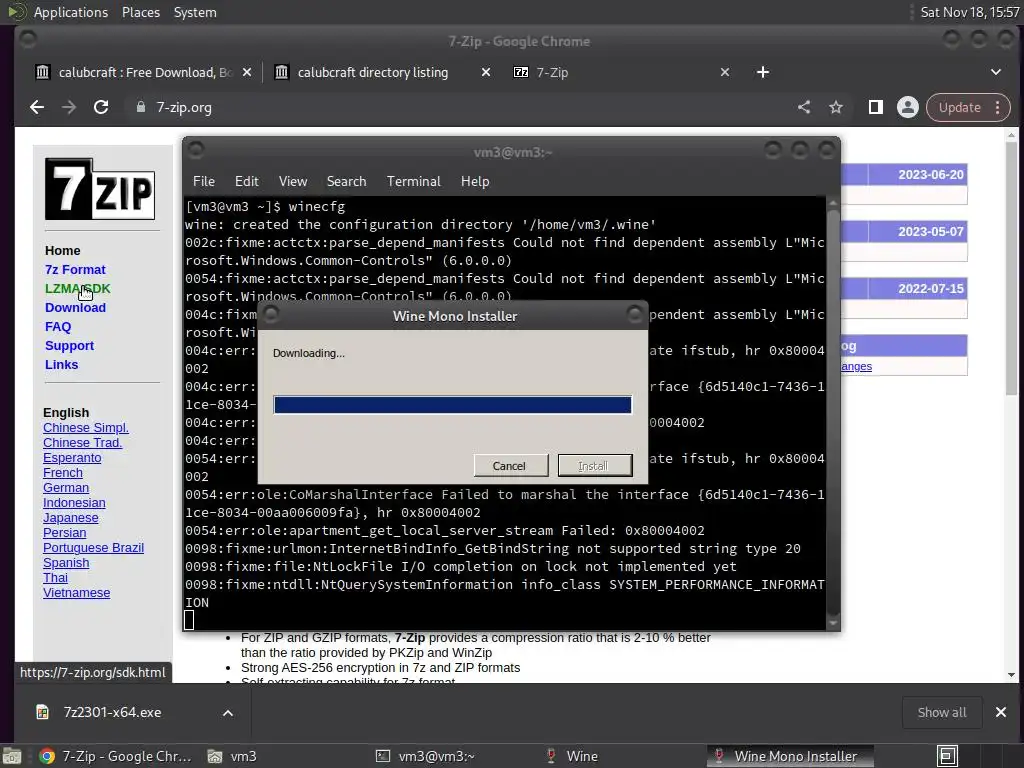The image size is (1024, 768).
Task: Bookmark this tab with star
Action: 836,107
